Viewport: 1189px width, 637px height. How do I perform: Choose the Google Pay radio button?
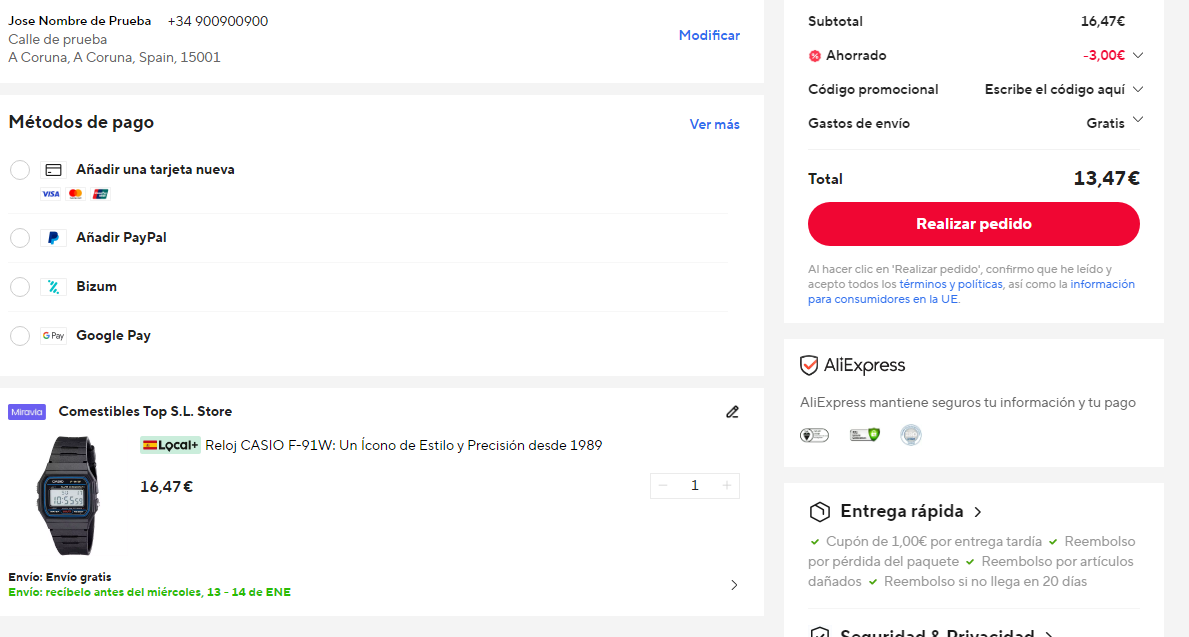click(20, 336)
